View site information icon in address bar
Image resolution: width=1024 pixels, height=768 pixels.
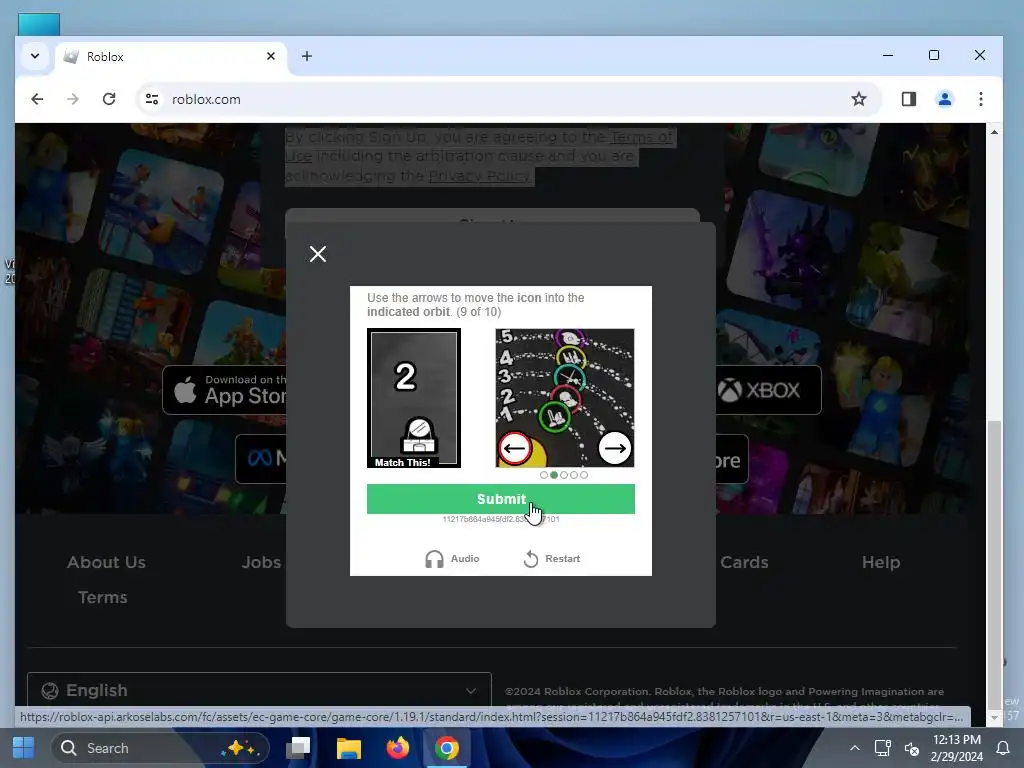[x=152, y=99]
